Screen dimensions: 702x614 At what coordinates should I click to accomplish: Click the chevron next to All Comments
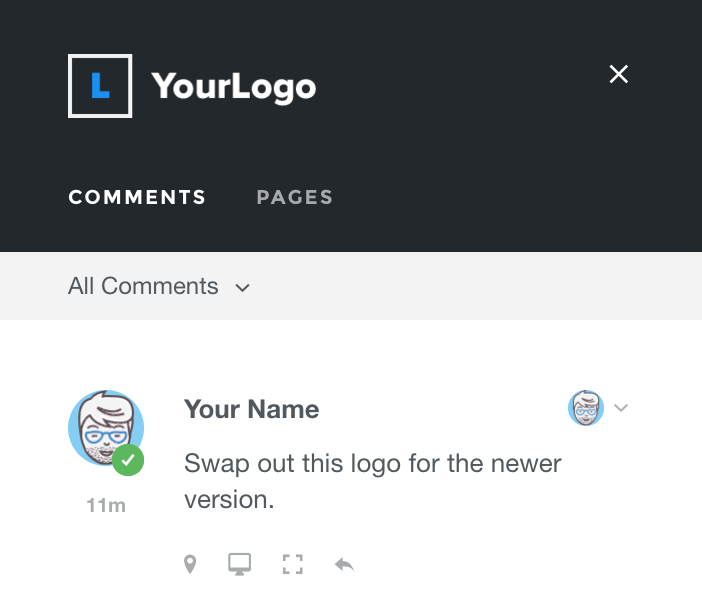(x=242, y=288)
